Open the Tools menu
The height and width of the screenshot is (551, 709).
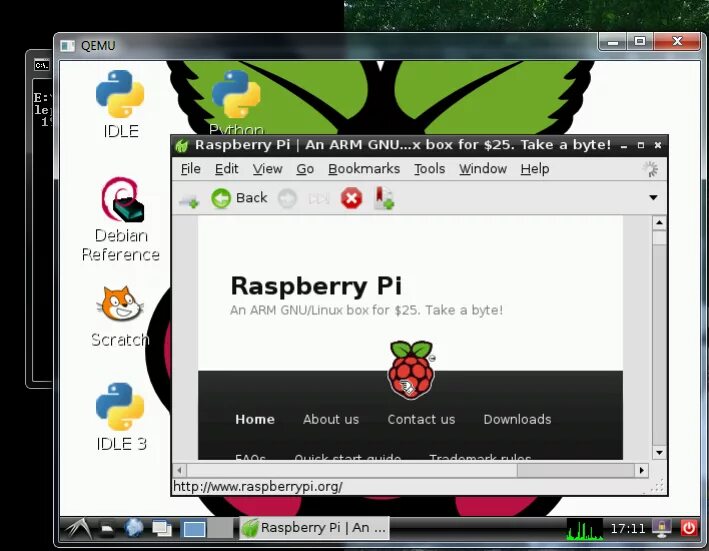coord(430,169)
